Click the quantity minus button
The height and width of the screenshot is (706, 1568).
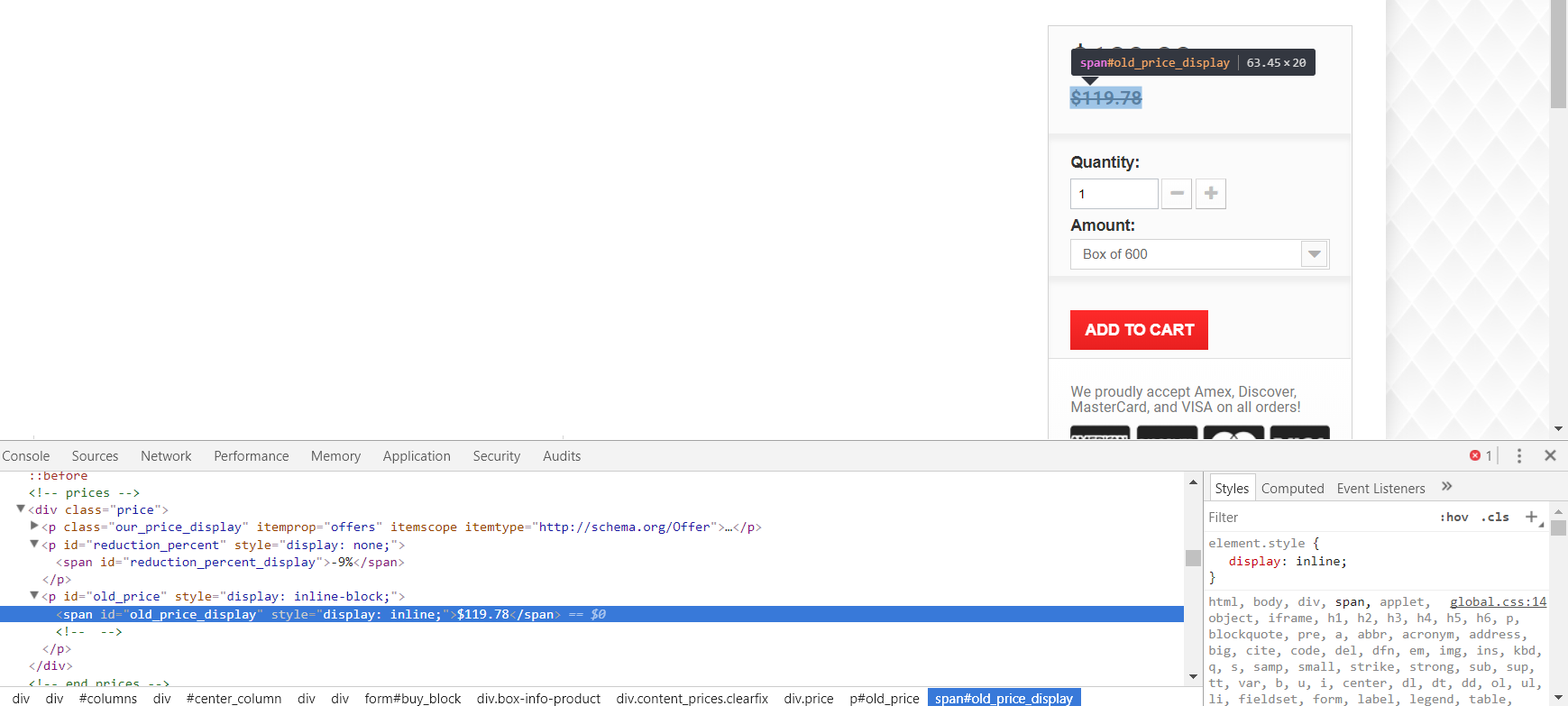tap(1177, 194)
